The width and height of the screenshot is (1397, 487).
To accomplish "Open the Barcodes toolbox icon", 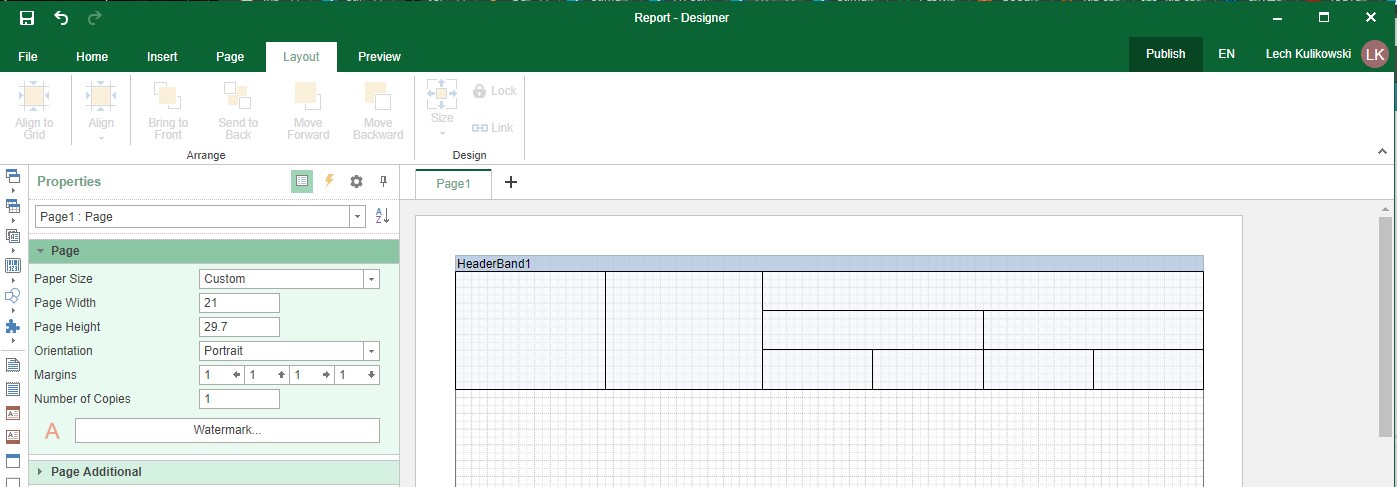I will 13,266.
